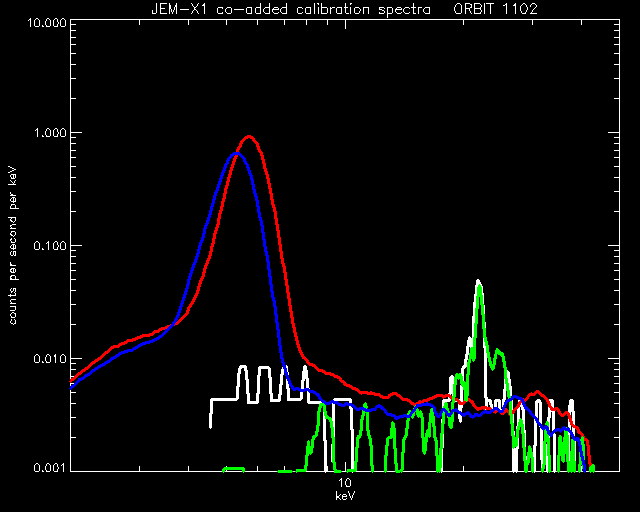Viewport: 640px width, 512px height.
Task: Click the secondary green peak right of main spike
Action: click(498, 350)
